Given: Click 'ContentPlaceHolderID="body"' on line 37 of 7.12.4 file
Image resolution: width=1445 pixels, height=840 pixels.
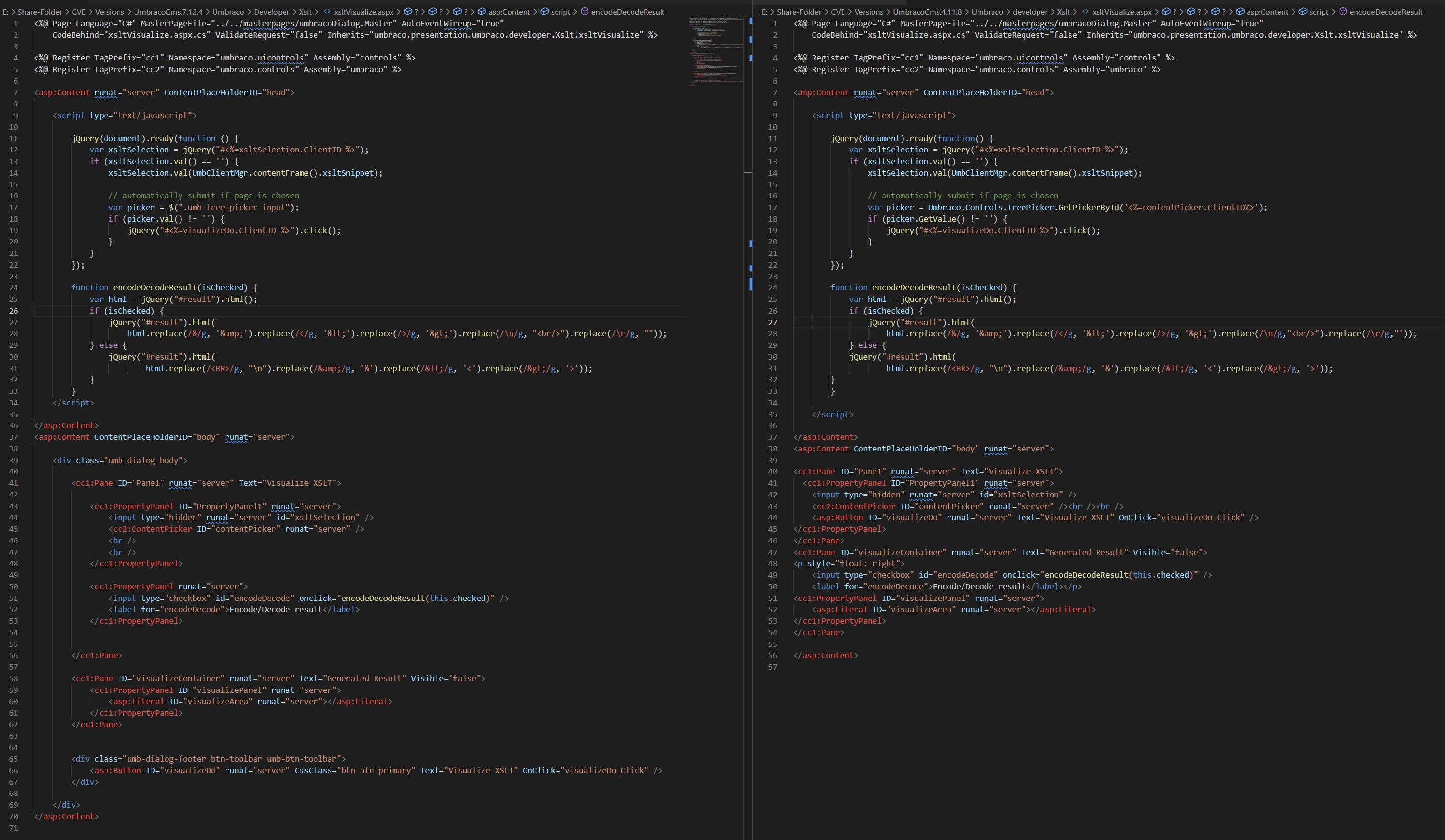Looking at the screenshot, I should (x=157, y=437).
